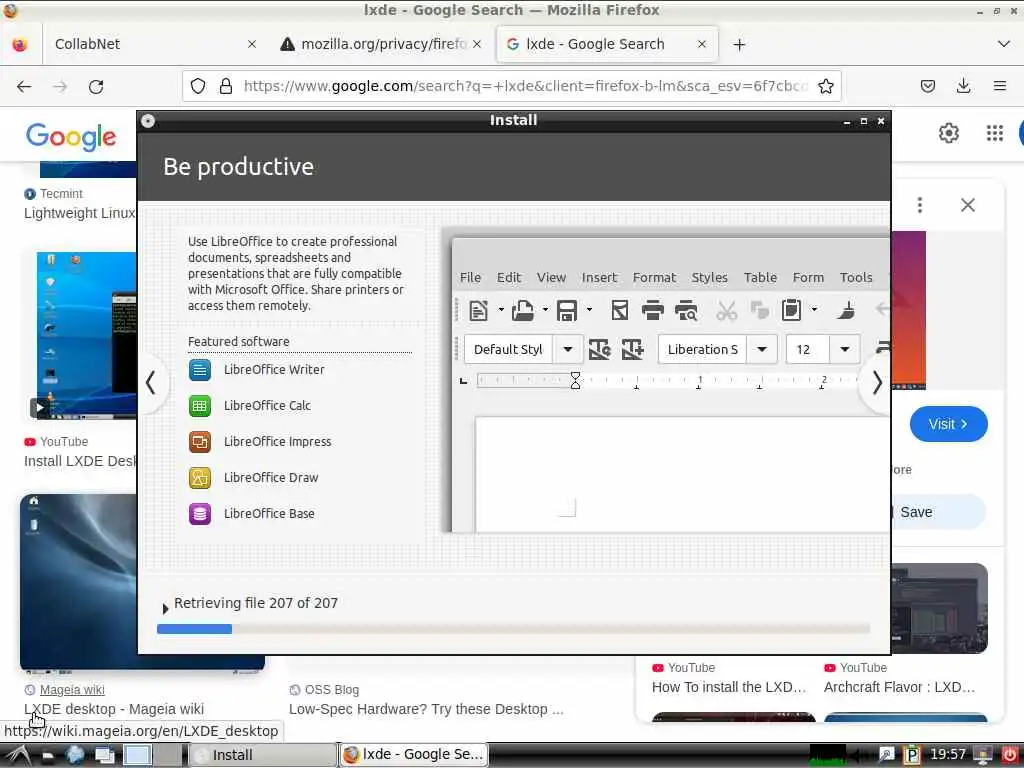
Task: Click the Visit button in side panel
Action: point(948,424)
